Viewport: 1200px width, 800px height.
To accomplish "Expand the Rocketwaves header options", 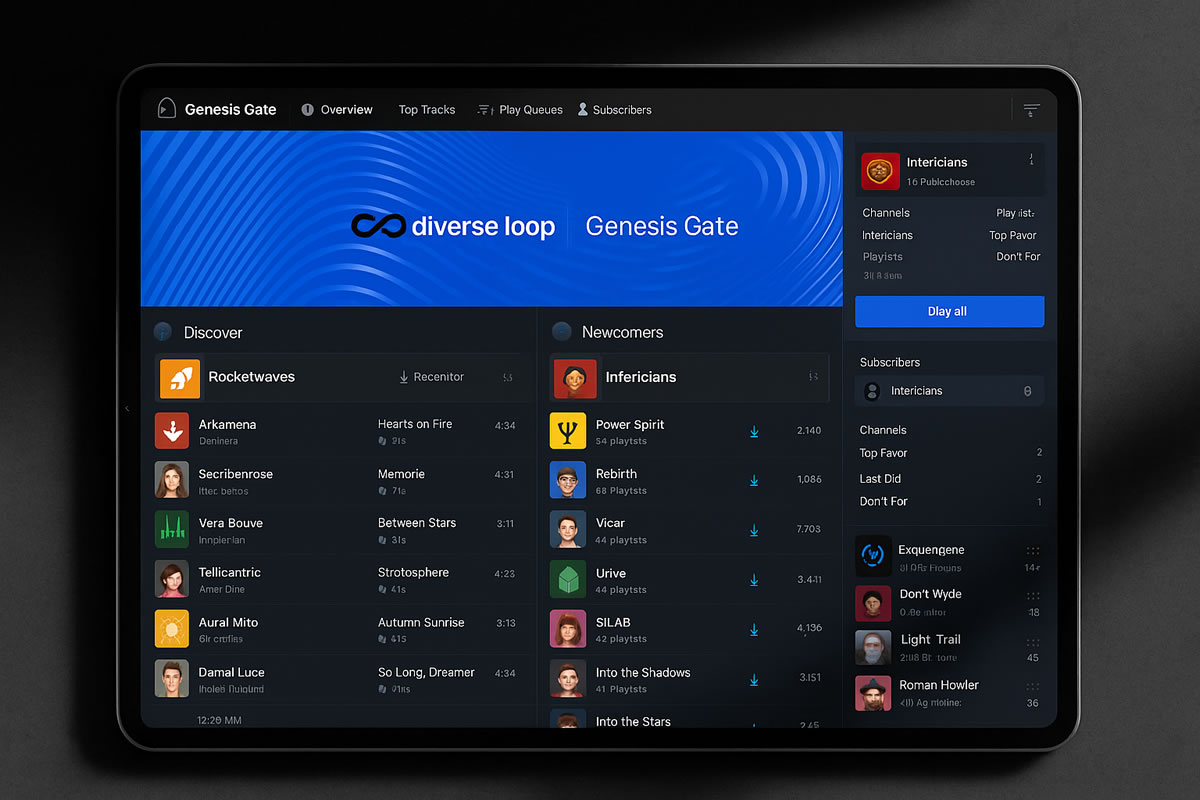I will (508, 377).
